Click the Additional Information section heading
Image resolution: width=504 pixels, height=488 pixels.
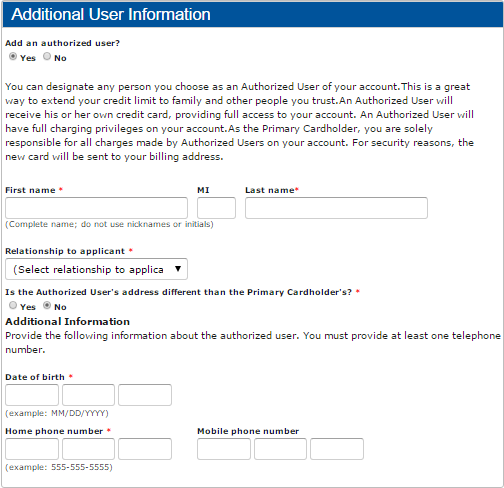click(x=68, y=322)
